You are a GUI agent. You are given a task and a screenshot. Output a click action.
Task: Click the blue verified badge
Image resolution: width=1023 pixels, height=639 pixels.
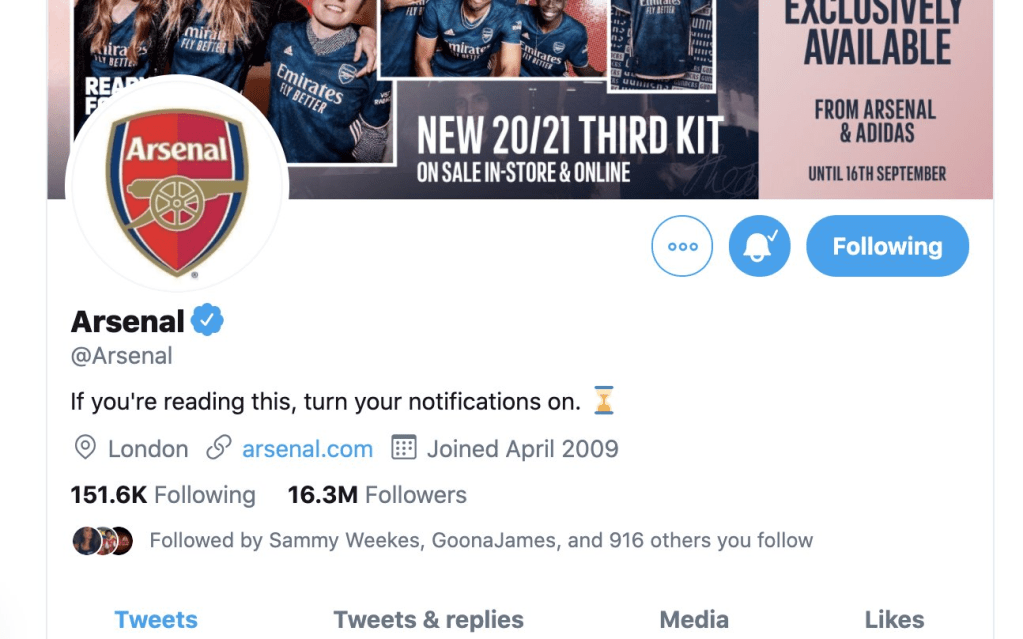[x=208, y=321]
